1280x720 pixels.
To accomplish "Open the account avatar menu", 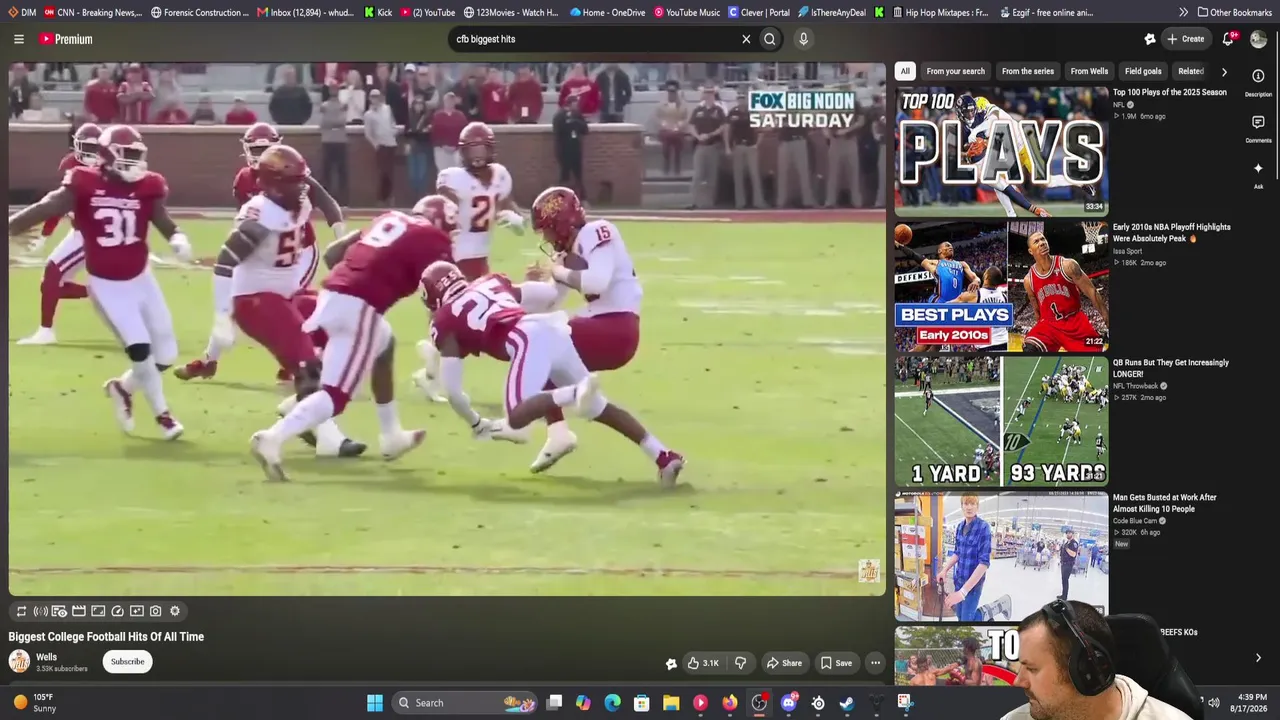I will click(x=1259, y=39).
